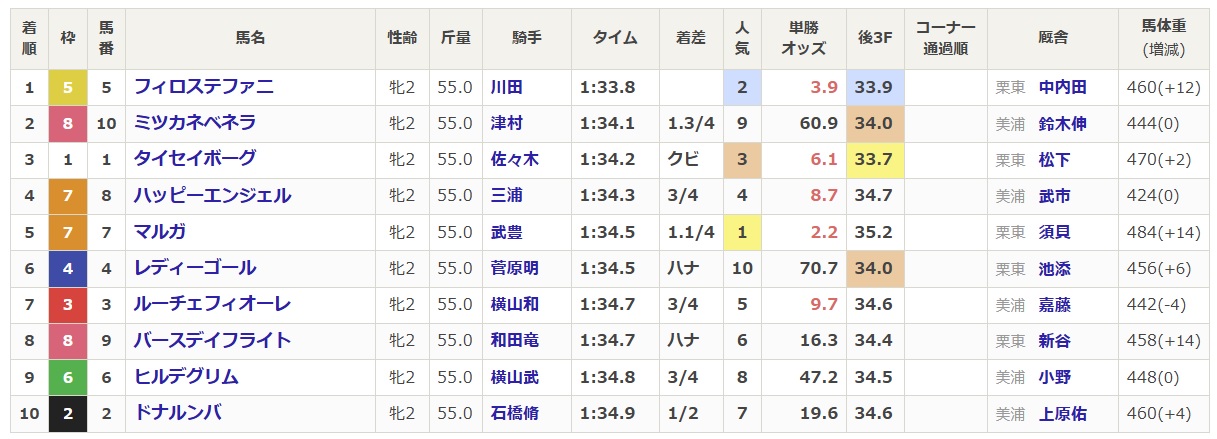
Task: Open trainer 中内田's page
Action: coord(1062,87)
